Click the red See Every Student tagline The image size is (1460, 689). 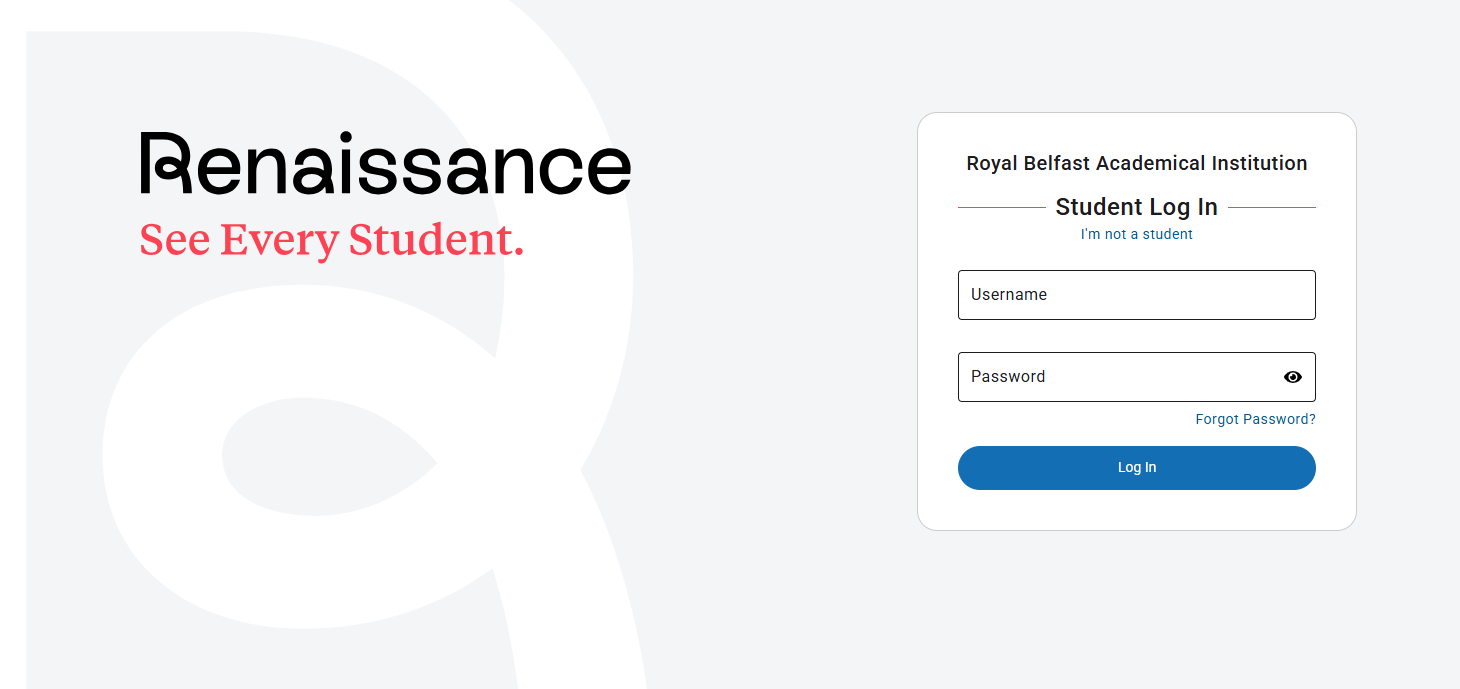point(331,240)
